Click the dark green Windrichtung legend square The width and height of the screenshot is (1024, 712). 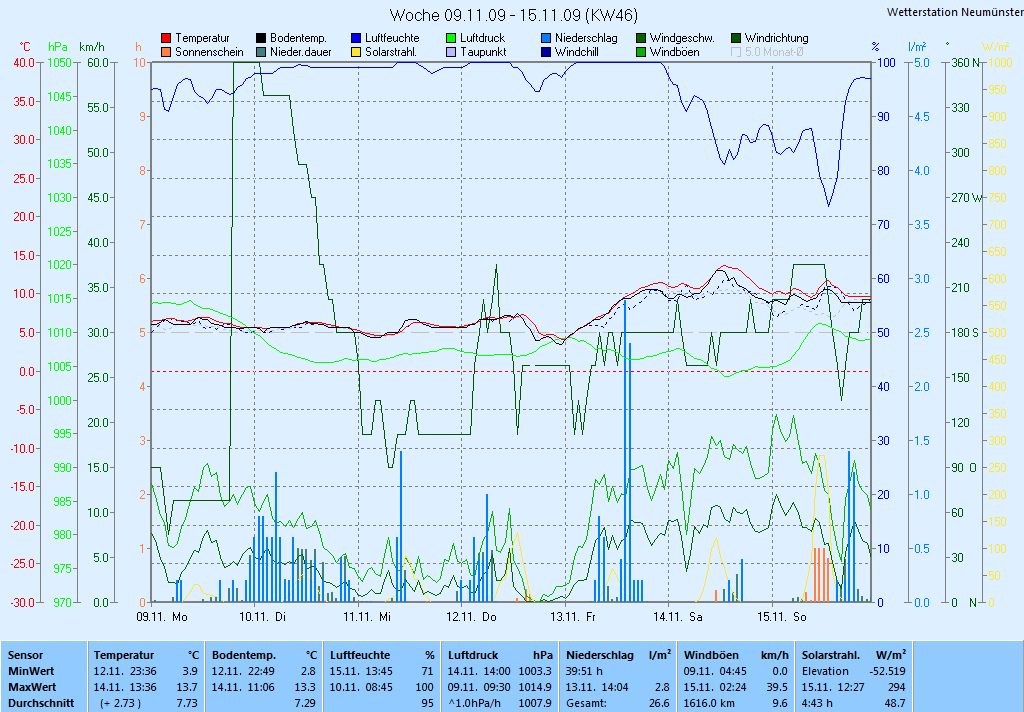point(736,38)
